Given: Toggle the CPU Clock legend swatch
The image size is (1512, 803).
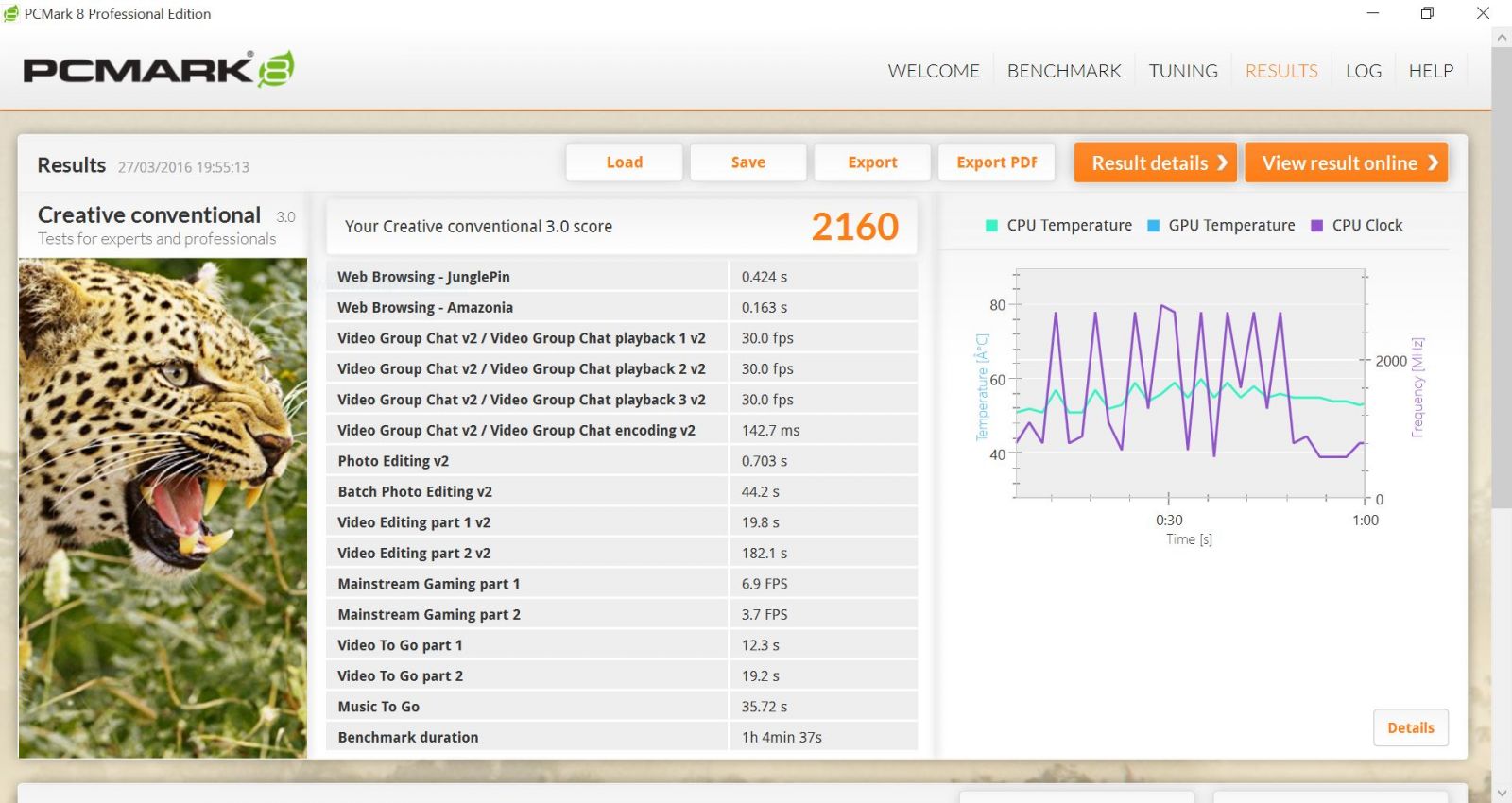Looking at the screenshot, I should tap(1316, 226).
